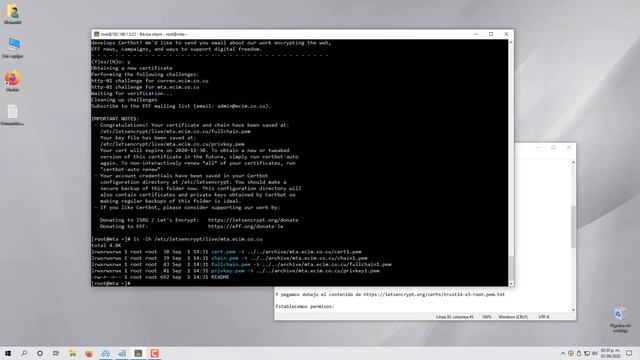Click the eff.org/donate-le URL in the terminal
Image resolution: width=640 pixels, height=360 pixels.
(x=245, y=227)
